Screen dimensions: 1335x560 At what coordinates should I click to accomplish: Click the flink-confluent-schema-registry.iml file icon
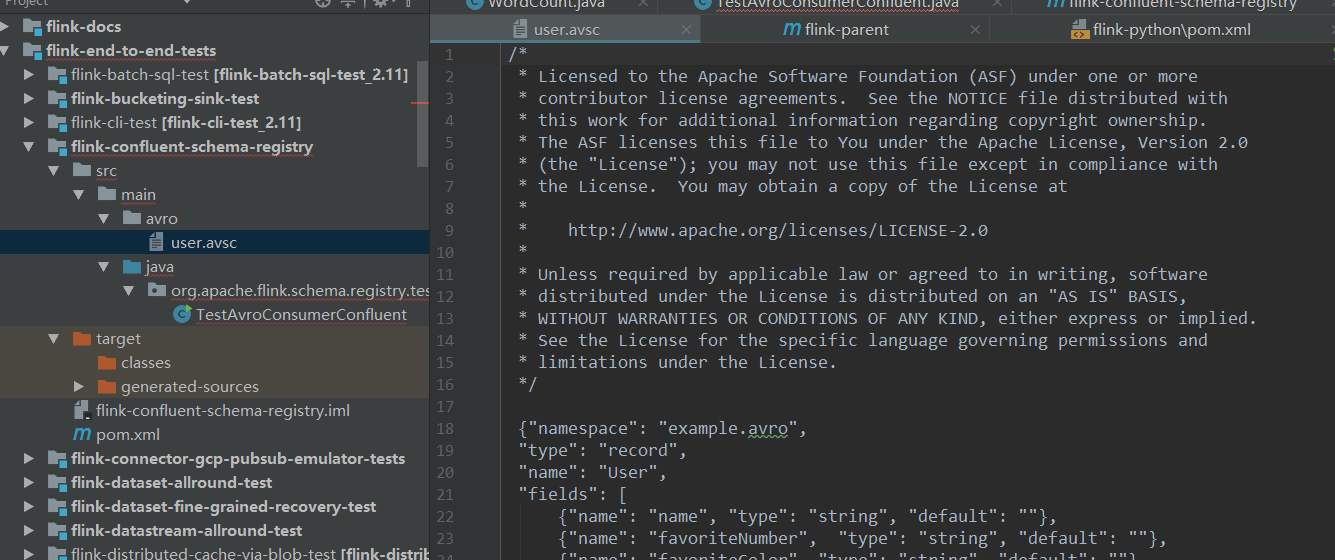click(x=82, y=411)
